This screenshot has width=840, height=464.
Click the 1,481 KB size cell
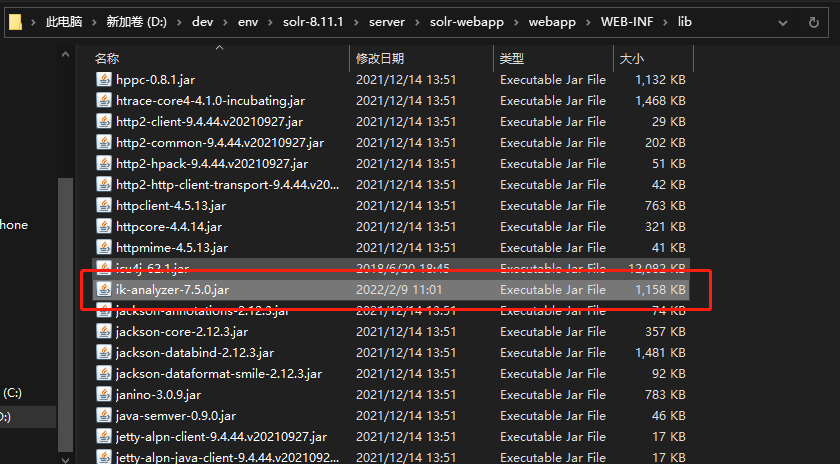point(660,353)
